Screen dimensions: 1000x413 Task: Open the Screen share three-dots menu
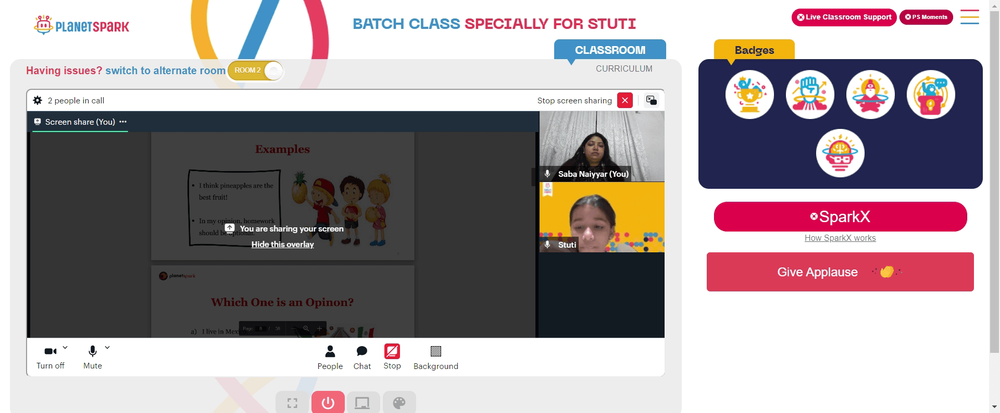point(122,122)
